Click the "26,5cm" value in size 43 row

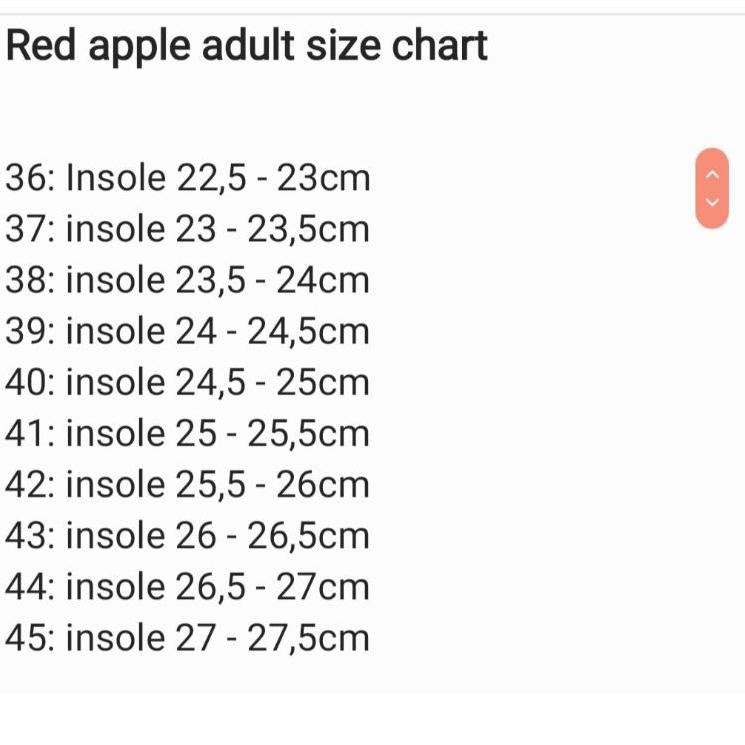pyautogui.click(x=308, y=536)
